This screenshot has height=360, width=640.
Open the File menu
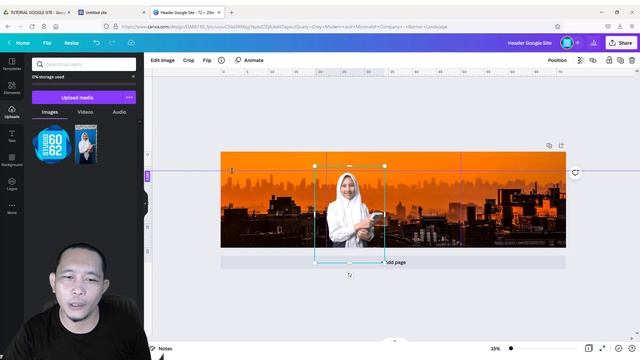[47, 43]
